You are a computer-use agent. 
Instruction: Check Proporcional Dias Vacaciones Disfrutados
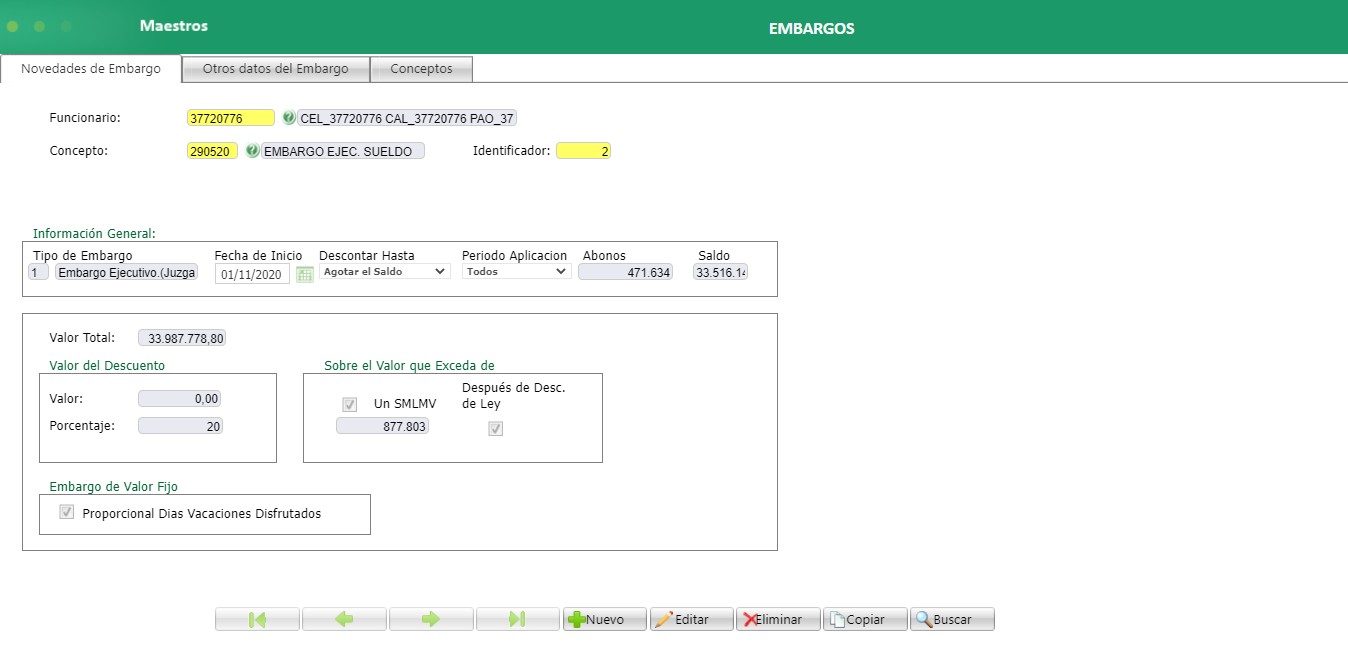[x=66, y=511]
